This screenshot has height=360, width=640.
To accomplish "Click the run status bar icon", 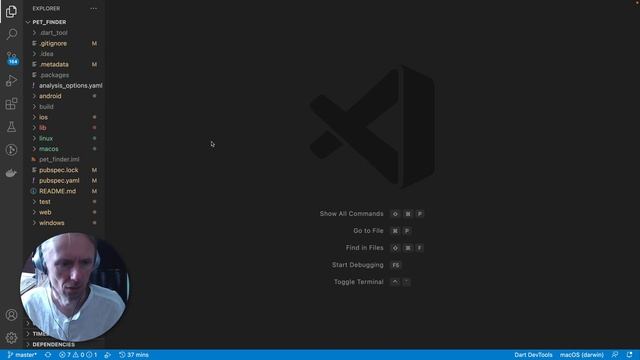I will tap(107, 355).
